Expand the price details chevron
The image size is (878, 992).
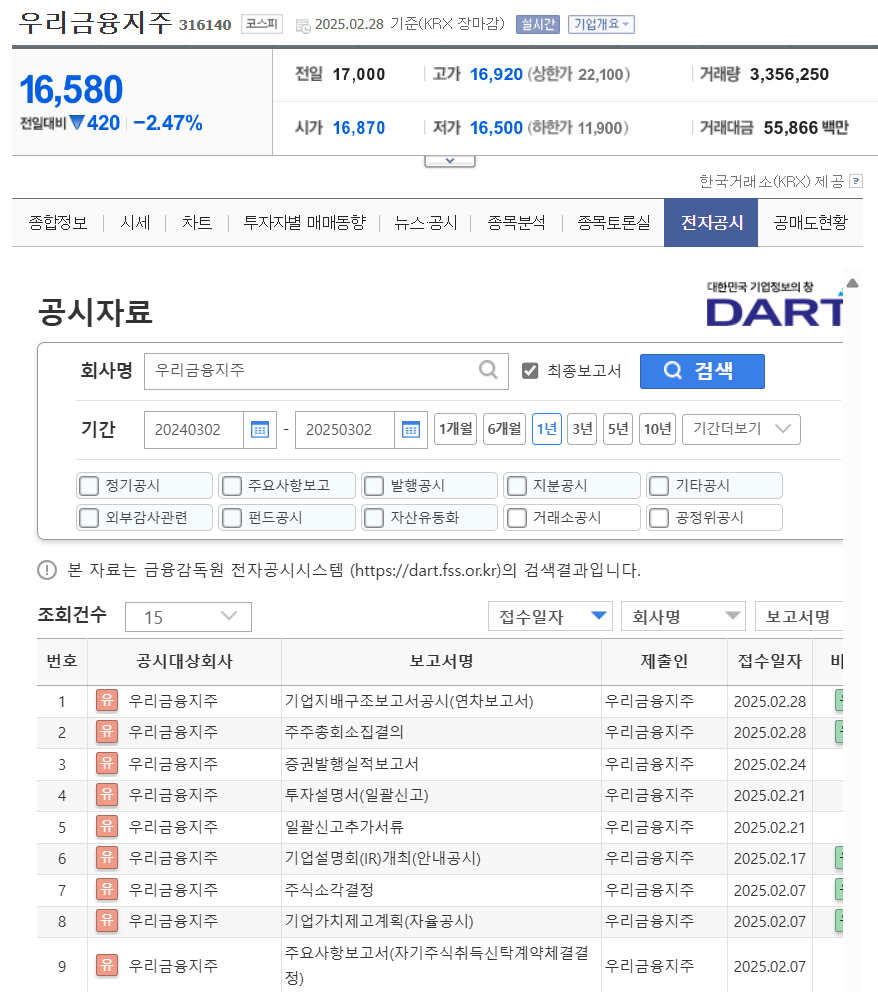450,161
